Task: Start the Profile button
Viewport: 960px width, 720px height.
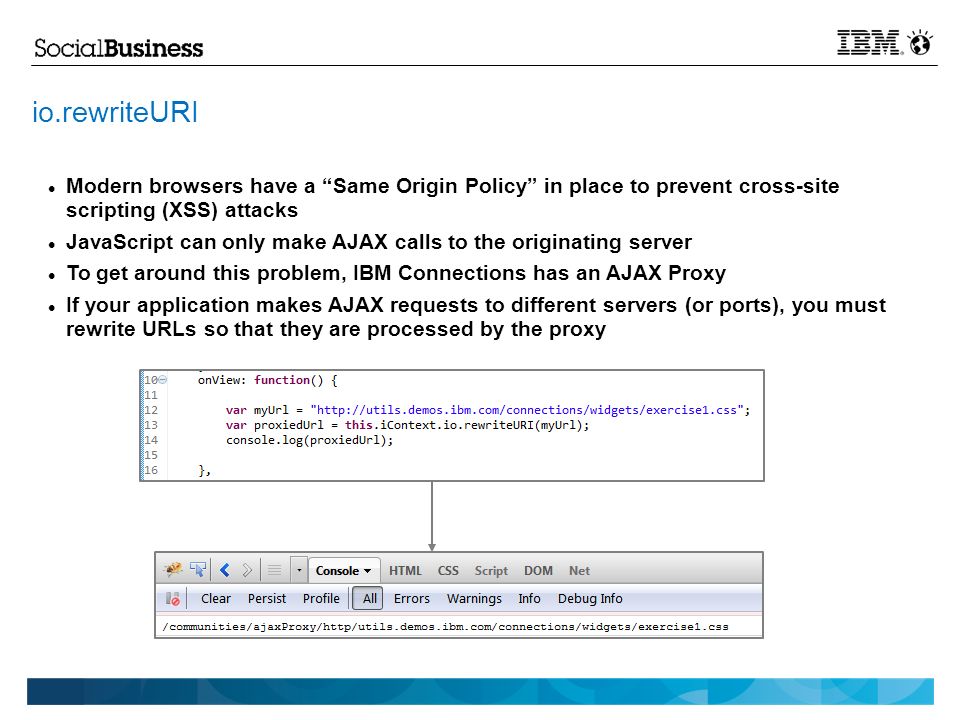Action: point(321,598)
